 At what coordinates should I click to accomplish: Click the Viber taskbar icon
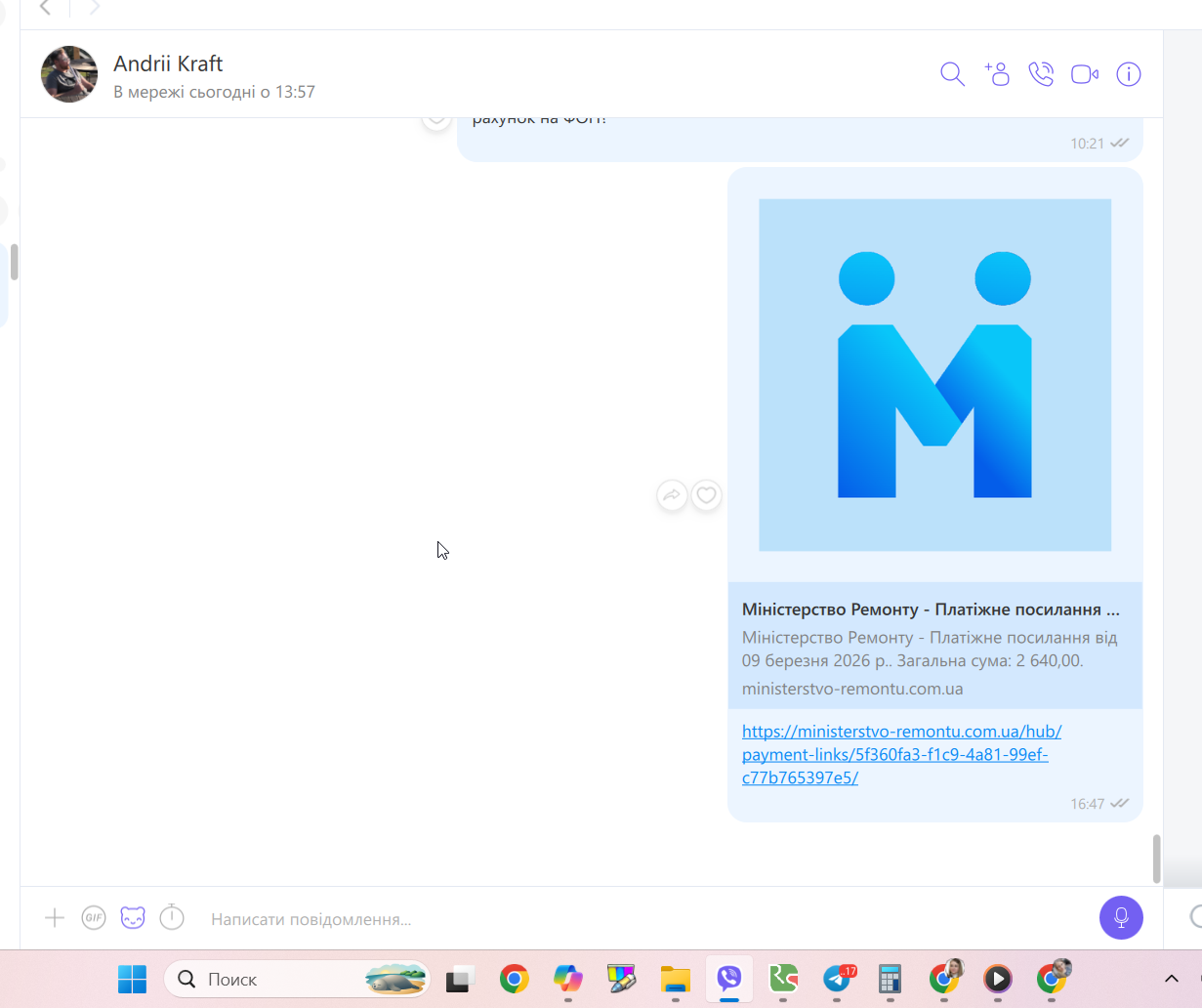[x=729, y=979]
